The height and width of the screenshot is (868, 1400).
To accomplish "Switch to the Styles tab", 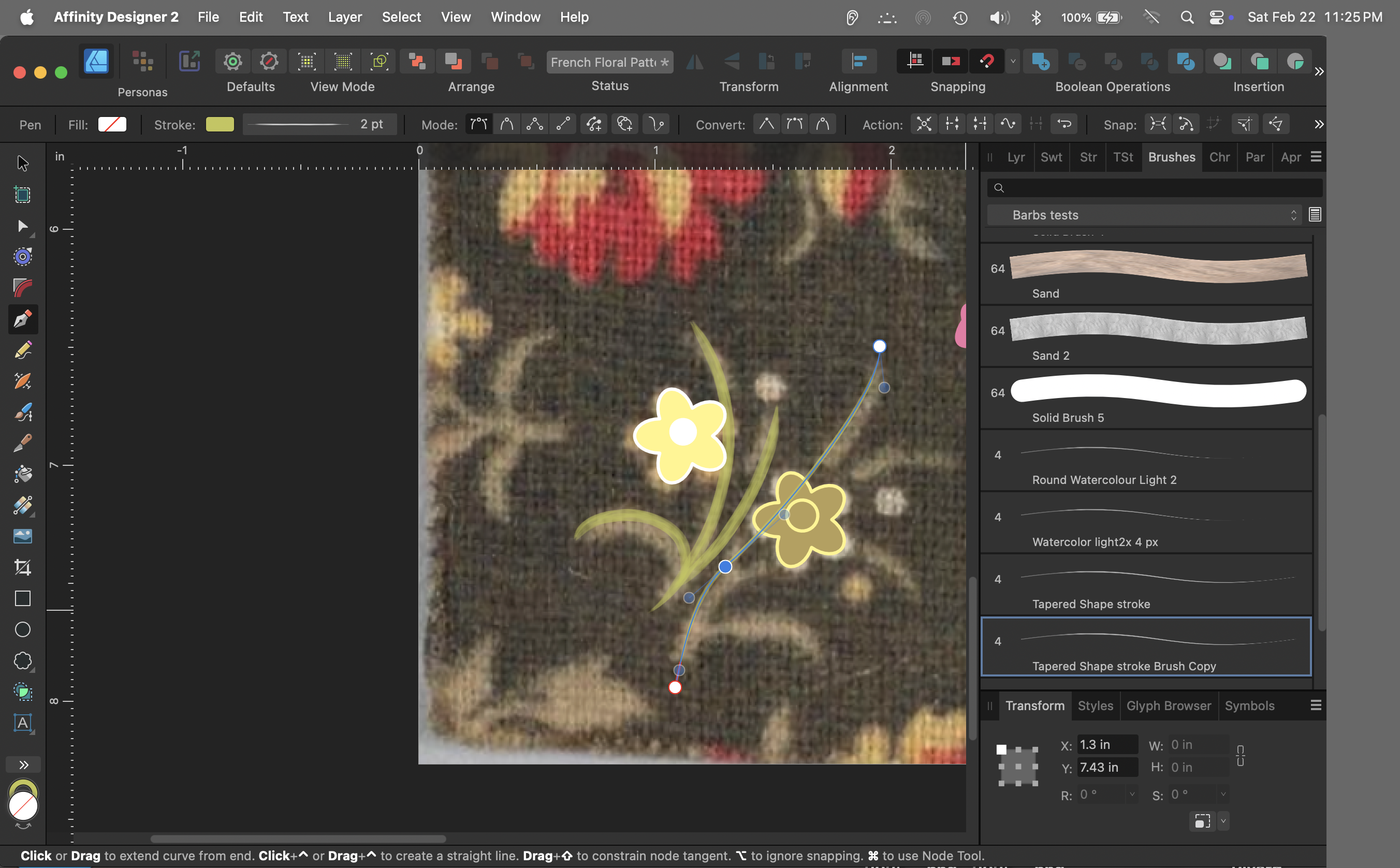I will 1095,705.
